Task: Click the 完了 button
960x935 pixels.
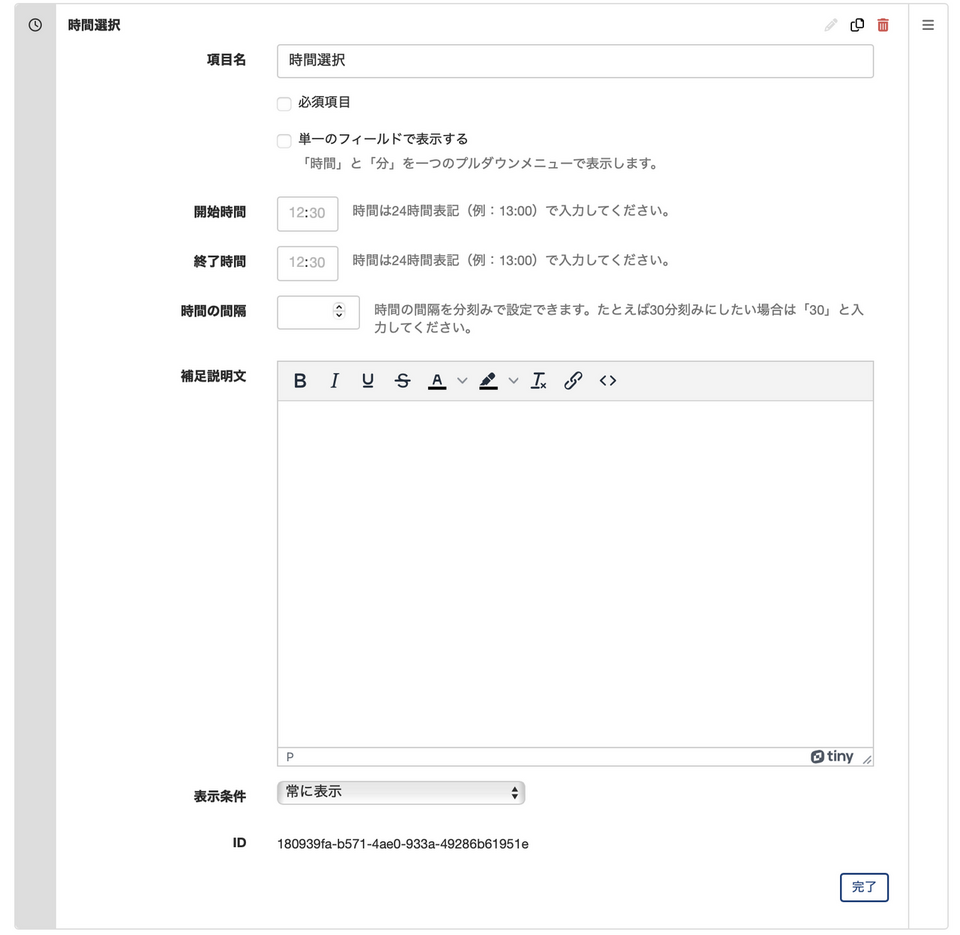Action: pyautogui.click(x=864, y=887)
